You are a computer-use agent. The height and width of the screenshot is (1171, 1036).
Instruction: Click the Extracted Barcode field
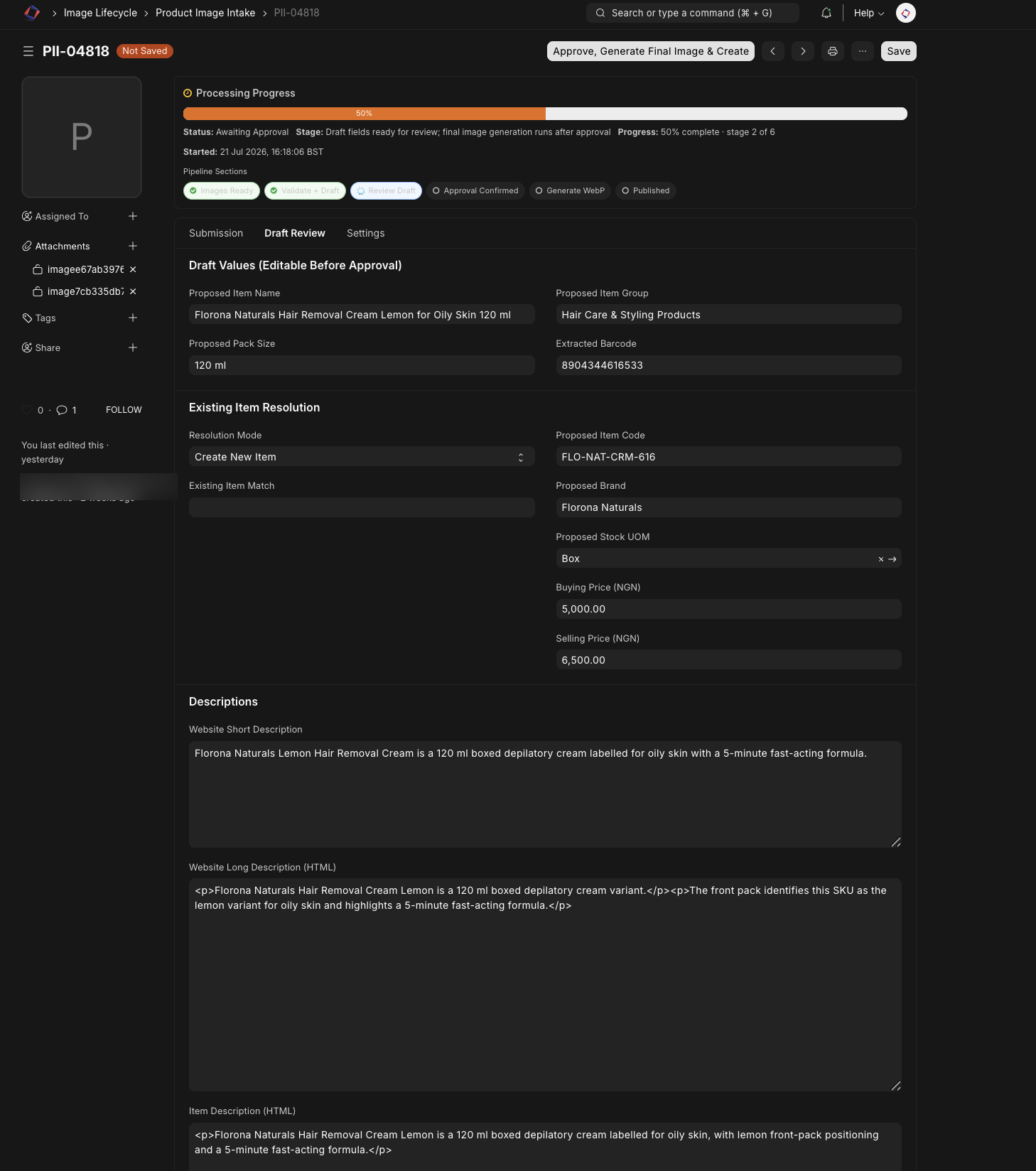pyautogui.click(x=728, y=365)
